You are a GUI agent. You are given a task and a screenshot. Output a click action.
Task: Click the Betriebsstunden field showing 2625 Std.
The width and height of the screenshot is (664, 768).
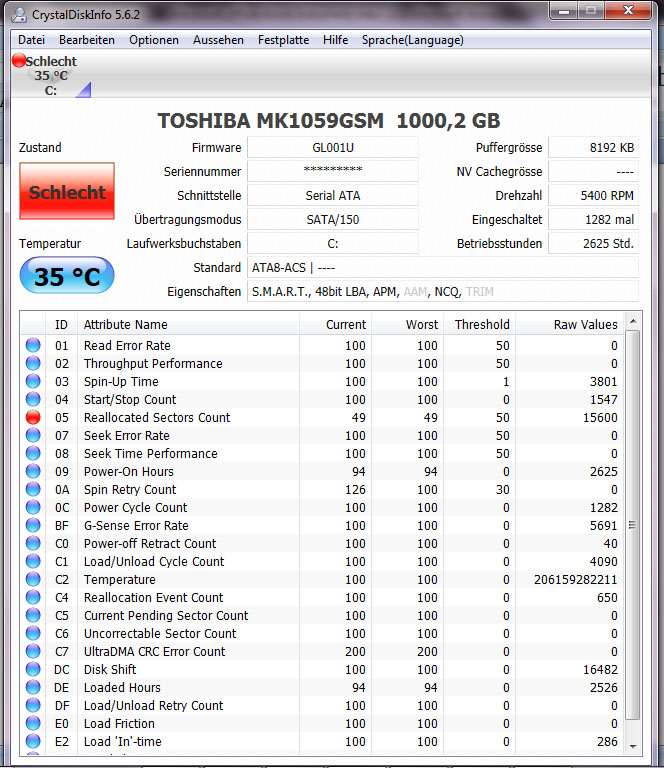click(x=593, y=243)
